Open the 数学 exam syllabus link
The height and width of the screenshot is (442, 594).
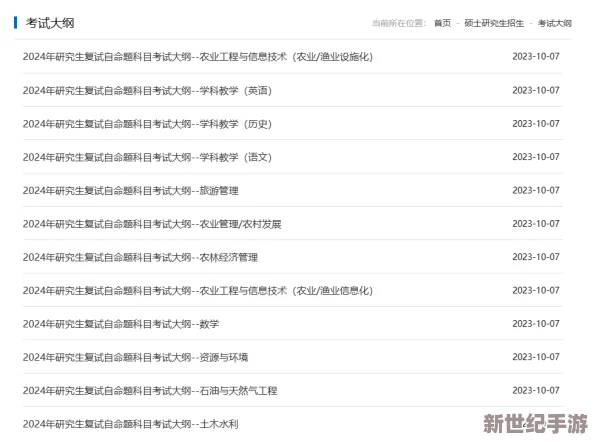pyautogui.click(x=121, y=324)
